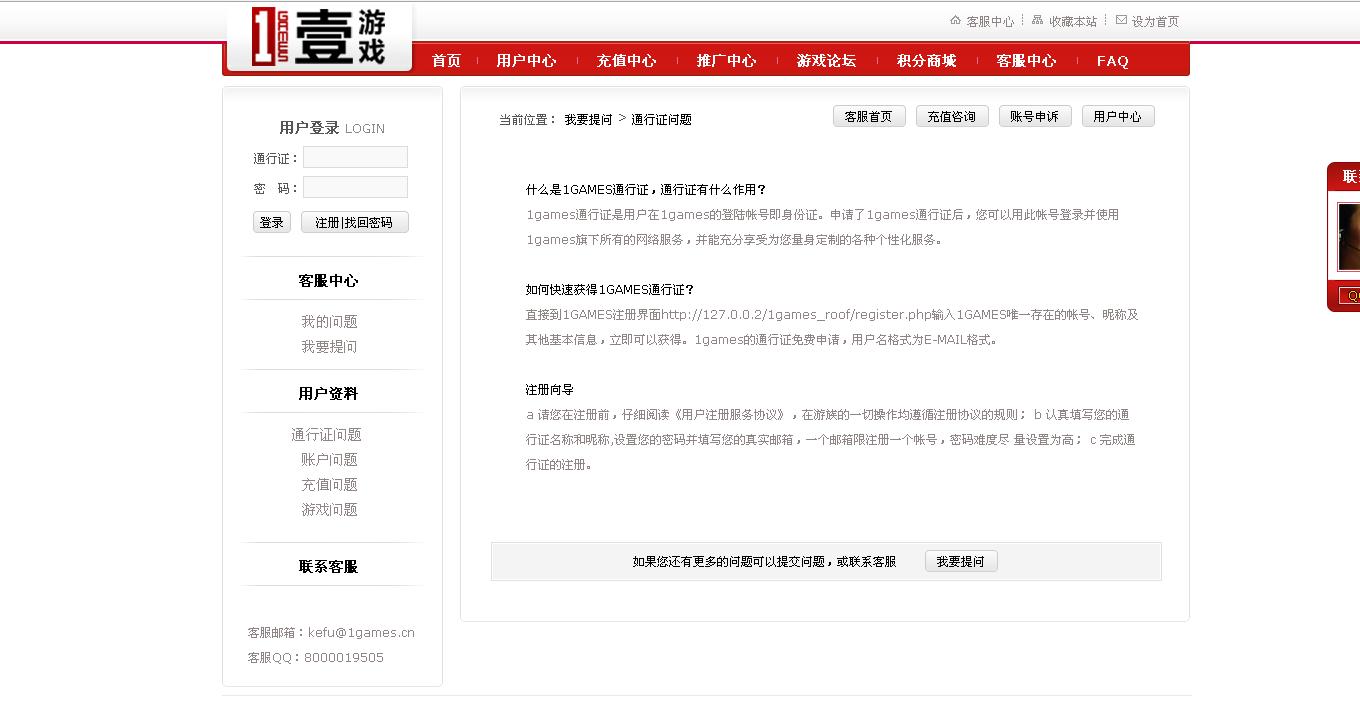
Task: Select 推广中心 in the red navigation
Action: point(727,60)
